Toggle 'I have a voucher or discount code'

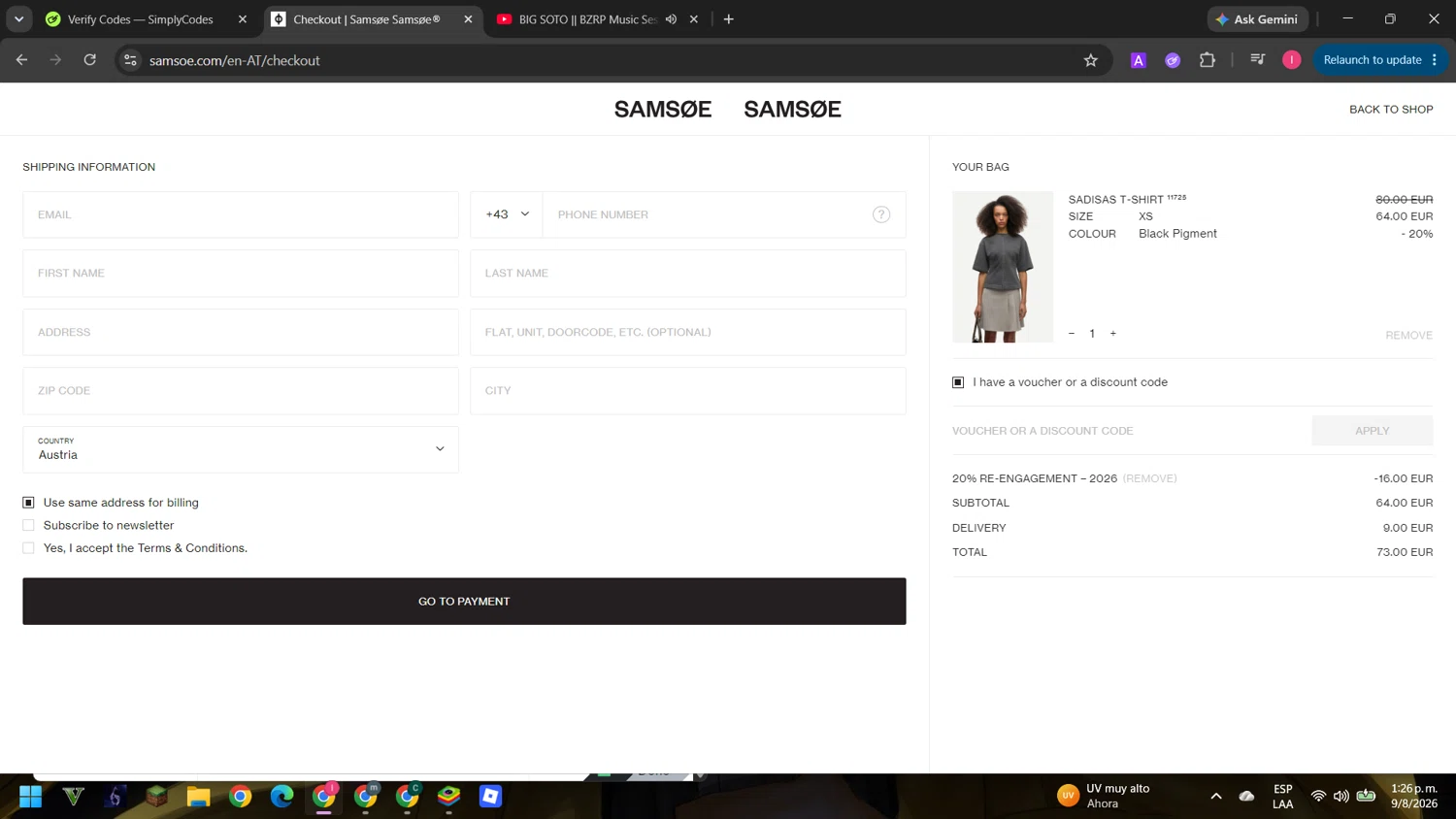tap(958, 382)
